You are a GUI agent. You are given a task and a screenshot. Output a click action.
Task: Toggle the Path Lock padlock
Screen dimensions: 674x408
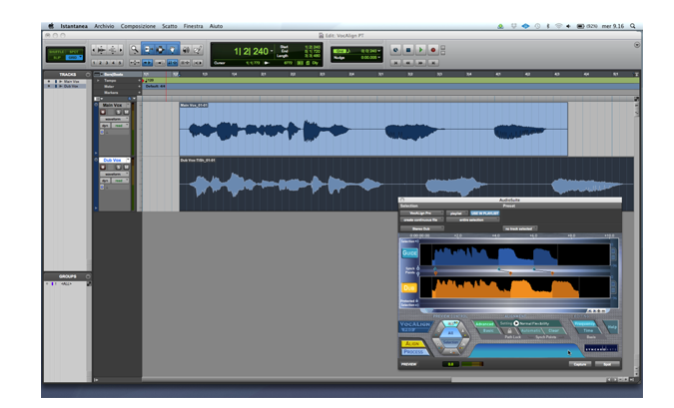(x=509, y=331)
